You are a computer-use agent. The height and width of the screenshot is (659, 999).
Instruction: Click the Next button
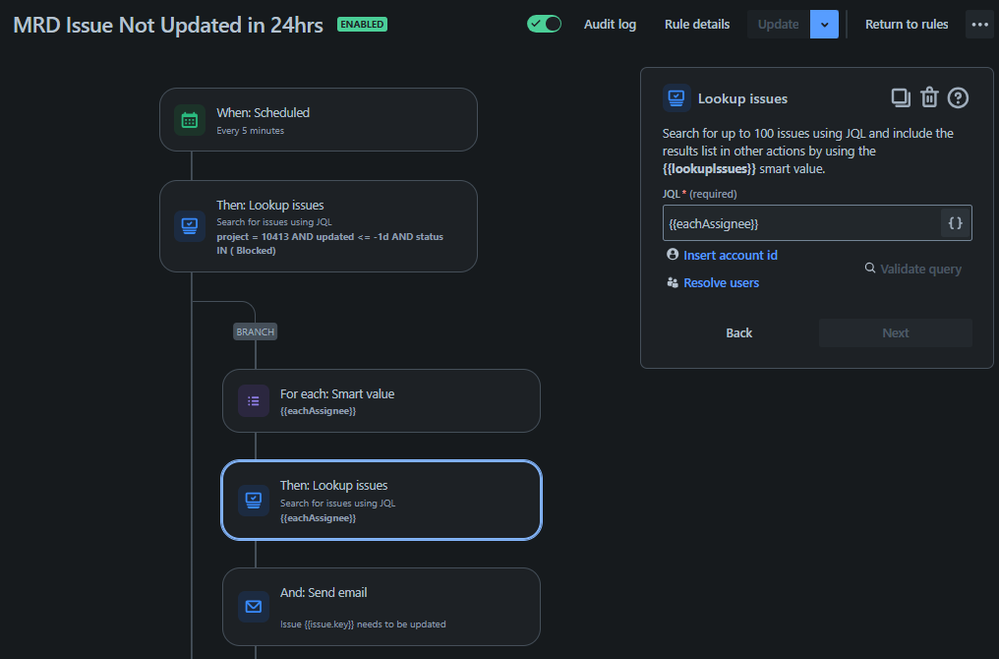(x=895, y=332)
